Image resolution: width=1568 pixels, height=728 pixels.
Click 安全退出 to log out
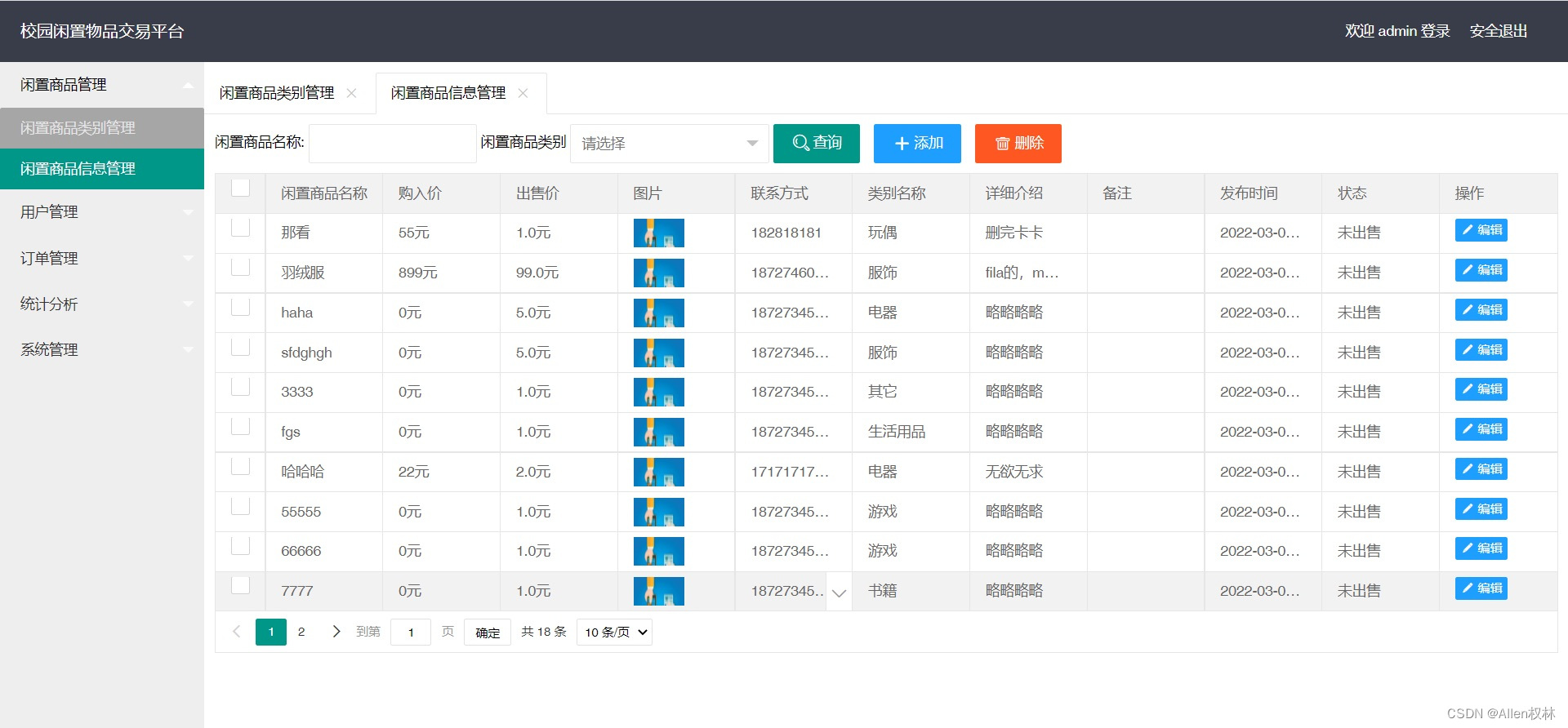(x=1499, y=31)
